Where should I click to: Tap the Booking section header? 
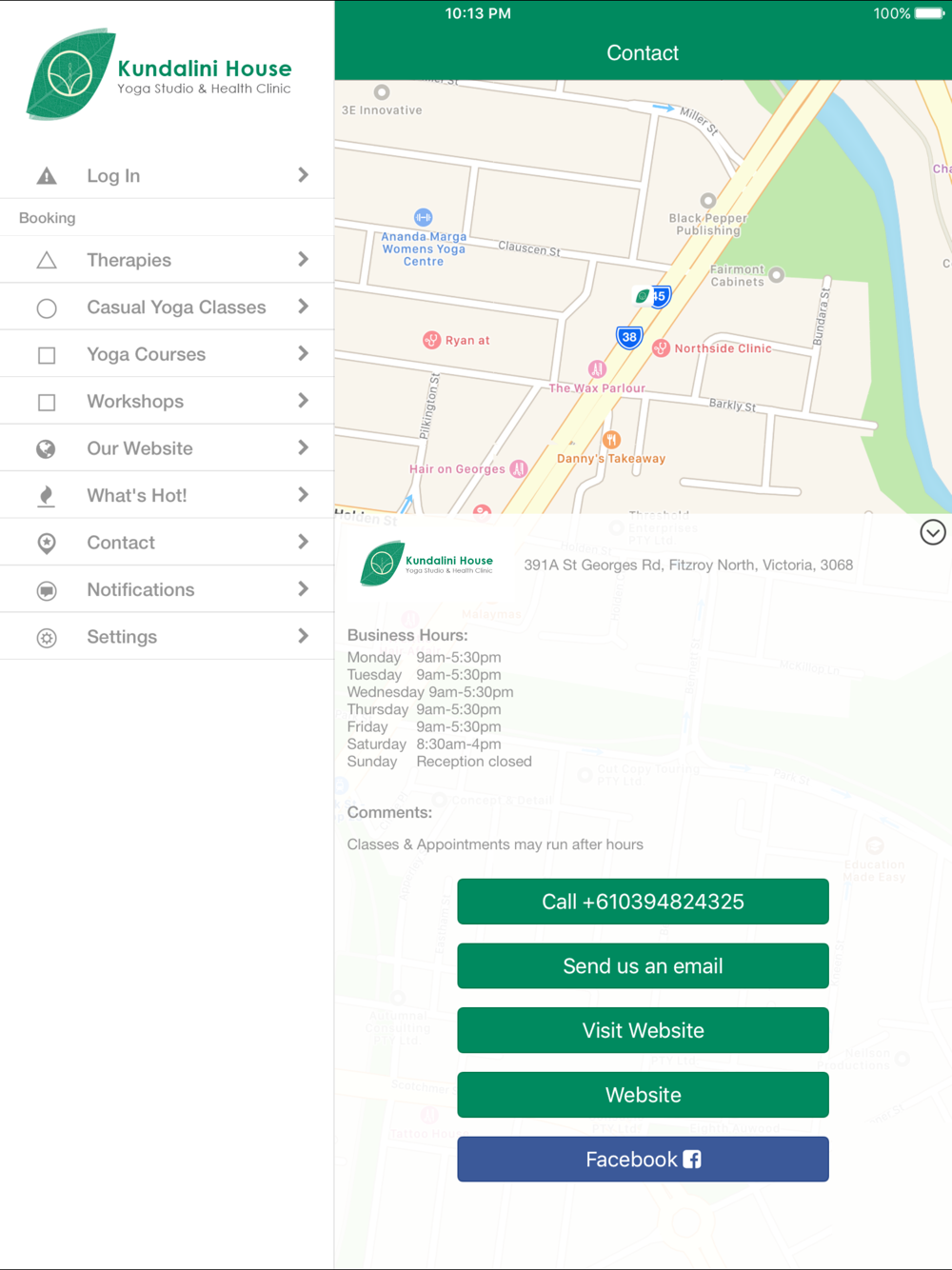48,218
